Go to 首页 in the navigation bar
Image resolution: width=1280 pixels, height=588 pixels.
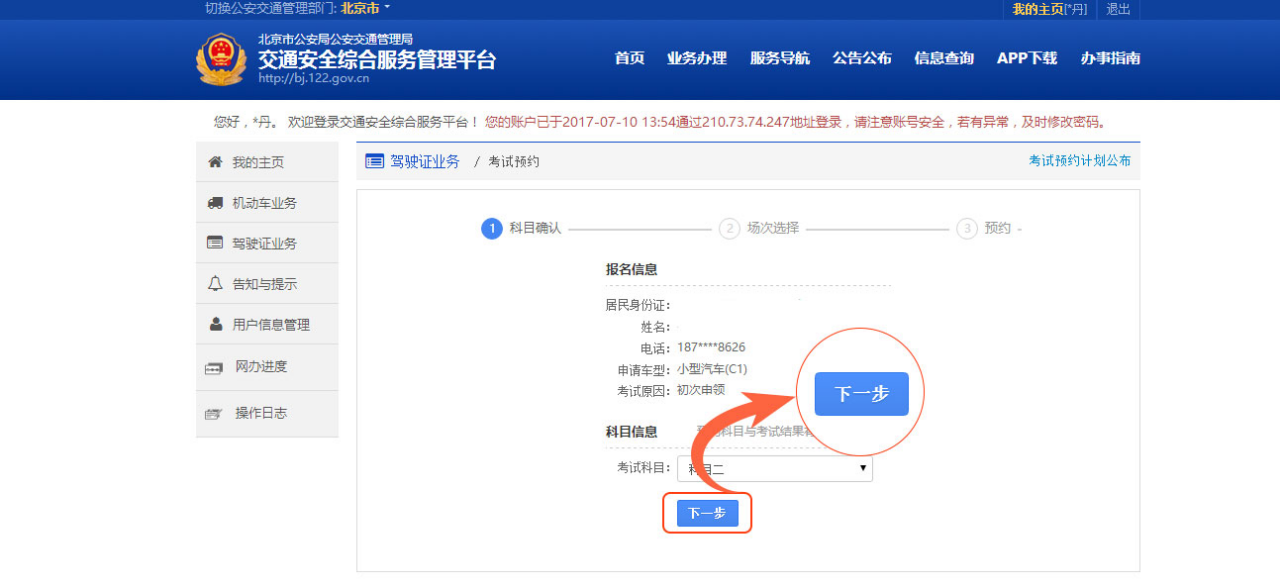(x=629, y=58)
